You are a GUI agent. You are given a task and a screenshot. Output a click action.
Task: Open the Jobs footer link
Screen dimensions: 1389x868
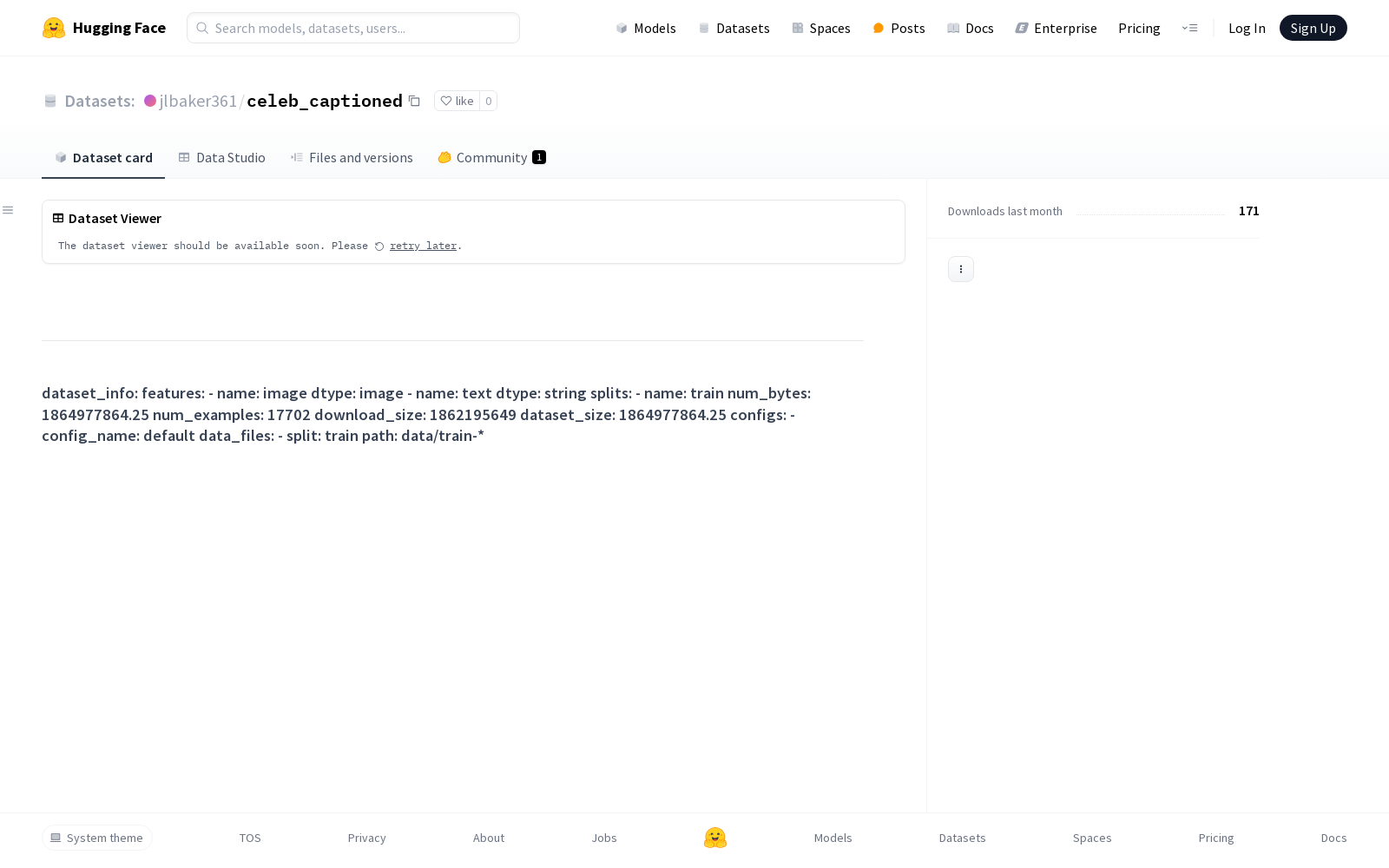pos(604,838)
